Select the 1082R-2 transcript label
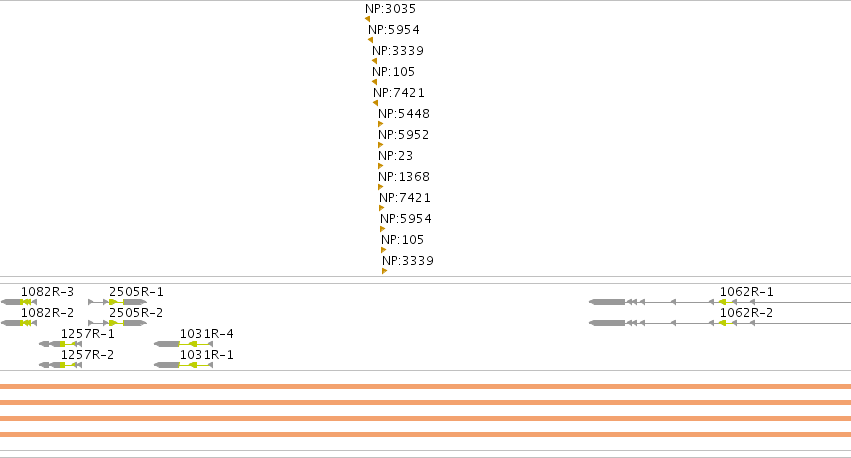 tap(47, 313)
